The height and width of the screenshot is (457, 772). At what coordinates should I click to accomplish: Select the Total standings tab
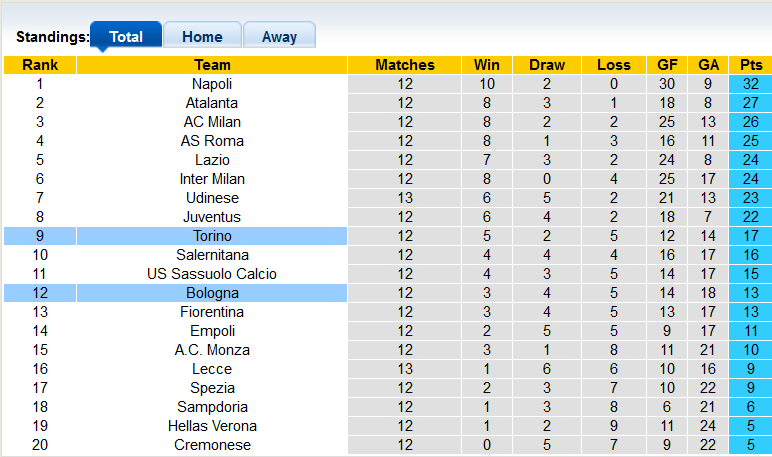coord(126,37)
